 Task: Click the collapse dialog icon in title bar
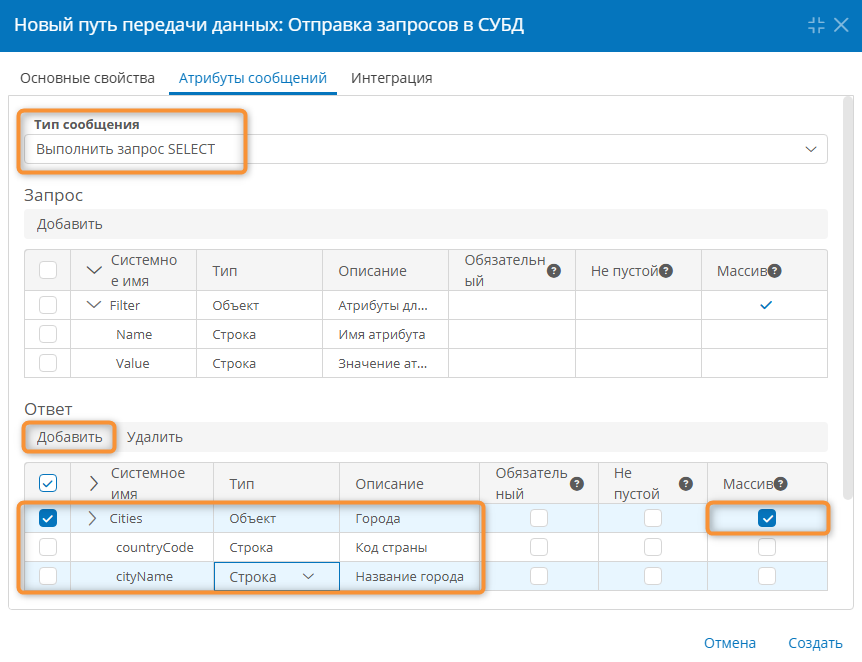pos(816,25)
